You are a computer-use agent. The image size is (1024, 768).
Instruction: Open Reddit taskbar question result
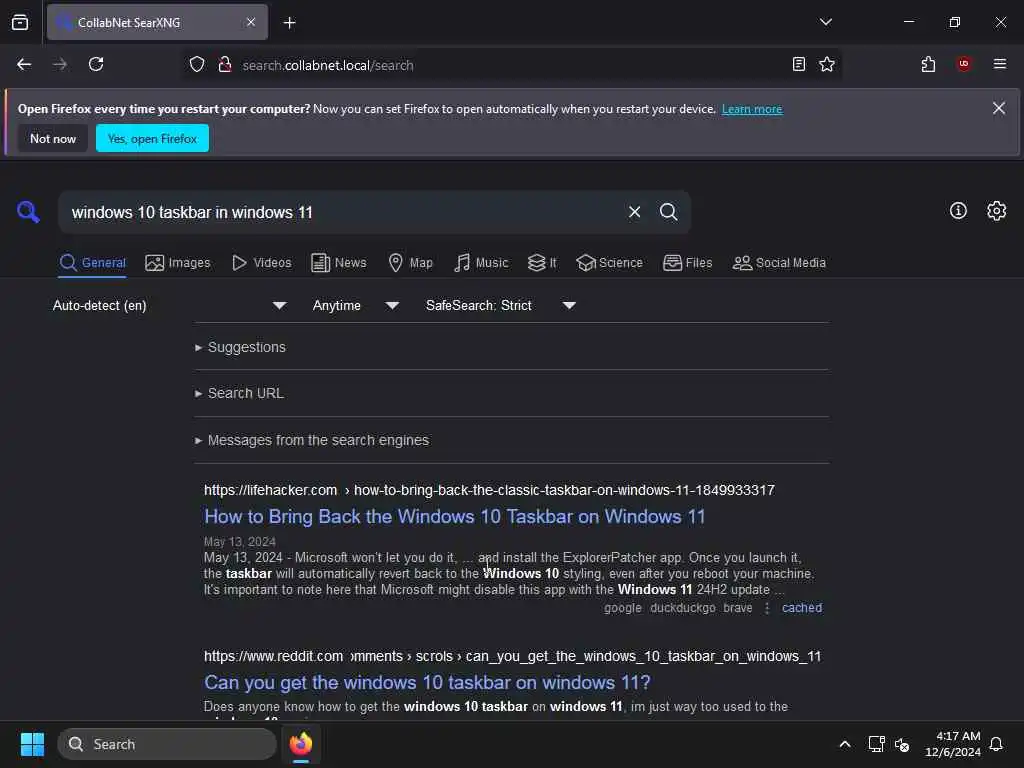click(x=427, y=682)
